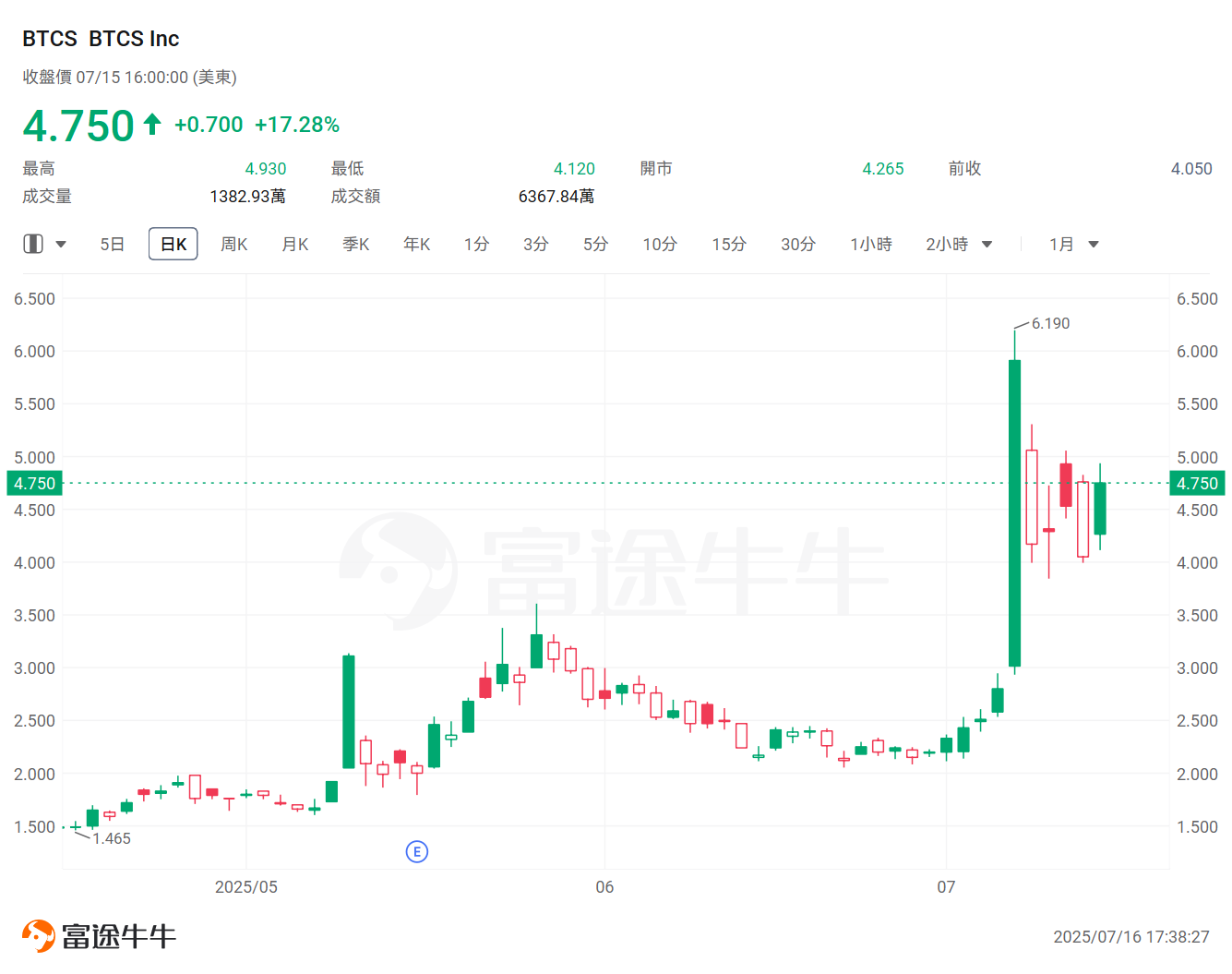Select the 1分 interval
The height and width of the screenshot is (974, 1232).
click(476, 245)
